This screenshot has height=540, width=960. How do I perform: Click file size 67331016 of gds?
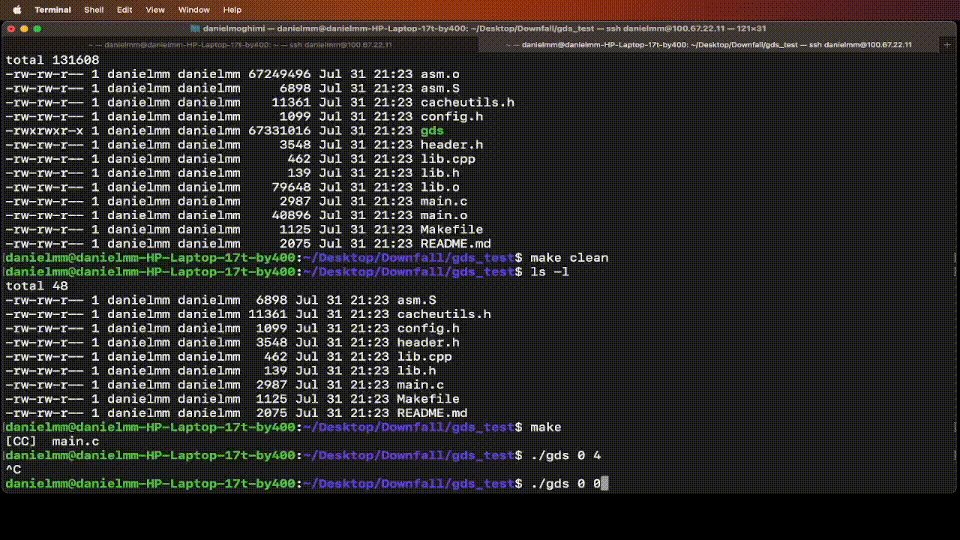pyautogui.click(x=279, y=130)
